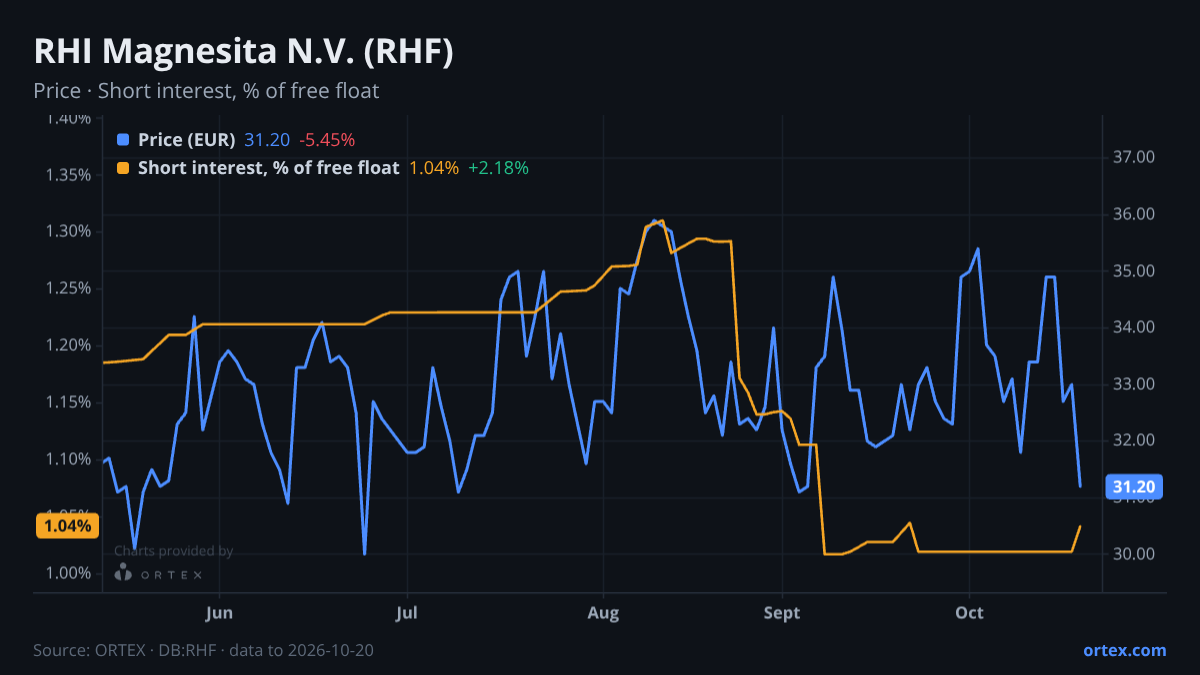Click the Jul x-axis label
The height and width of the screenshot is (675, 1200).
click(x=407, y=612)
